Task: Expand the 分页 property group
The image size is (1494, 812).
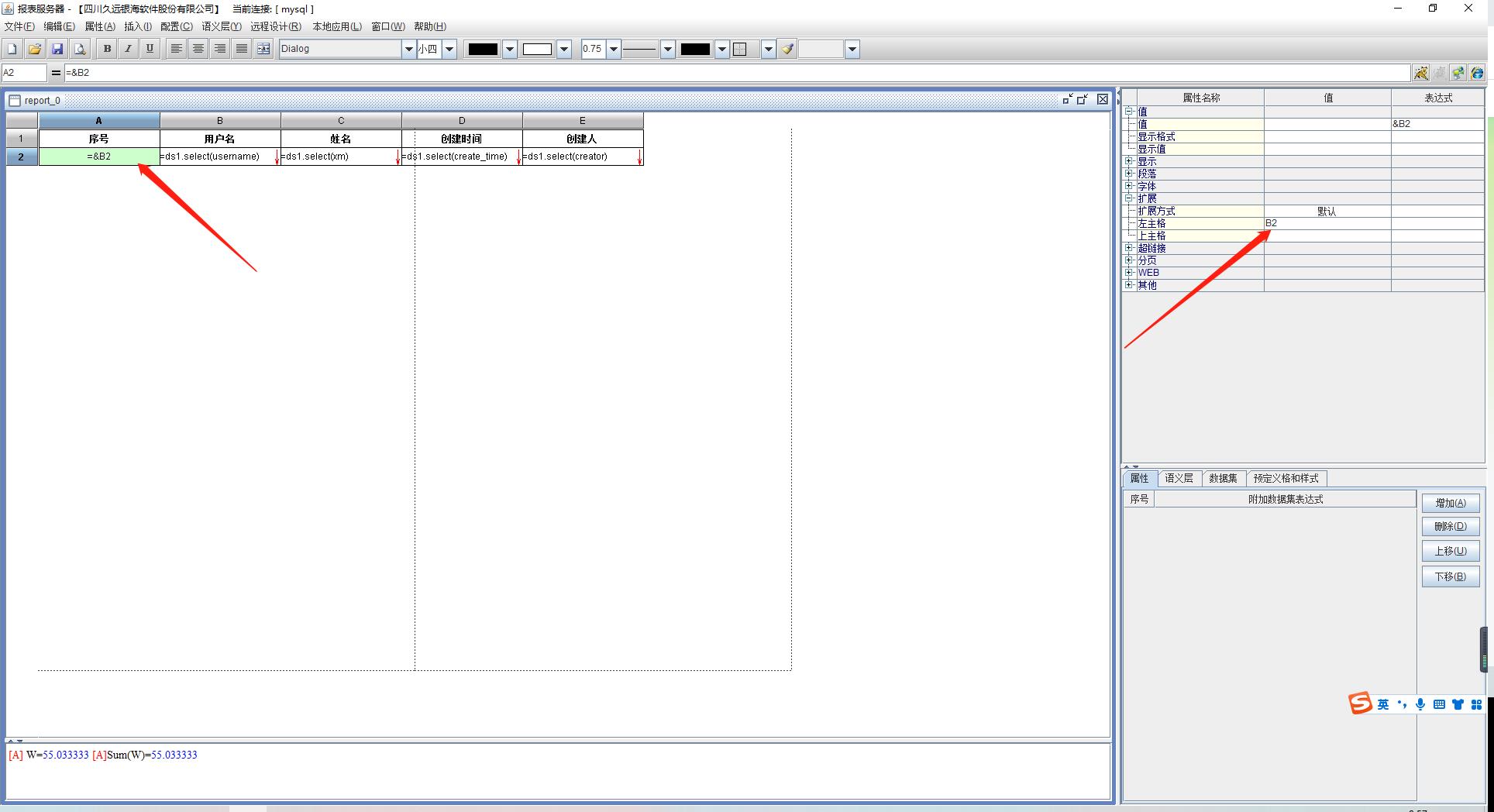Action: pyautogui.click(x=1129, y=260)
